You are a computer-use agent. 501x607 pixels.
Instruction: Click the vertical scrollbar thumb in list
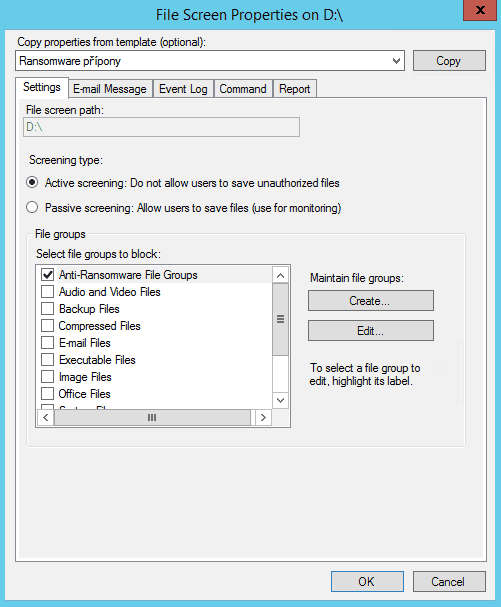pos(280,319)
